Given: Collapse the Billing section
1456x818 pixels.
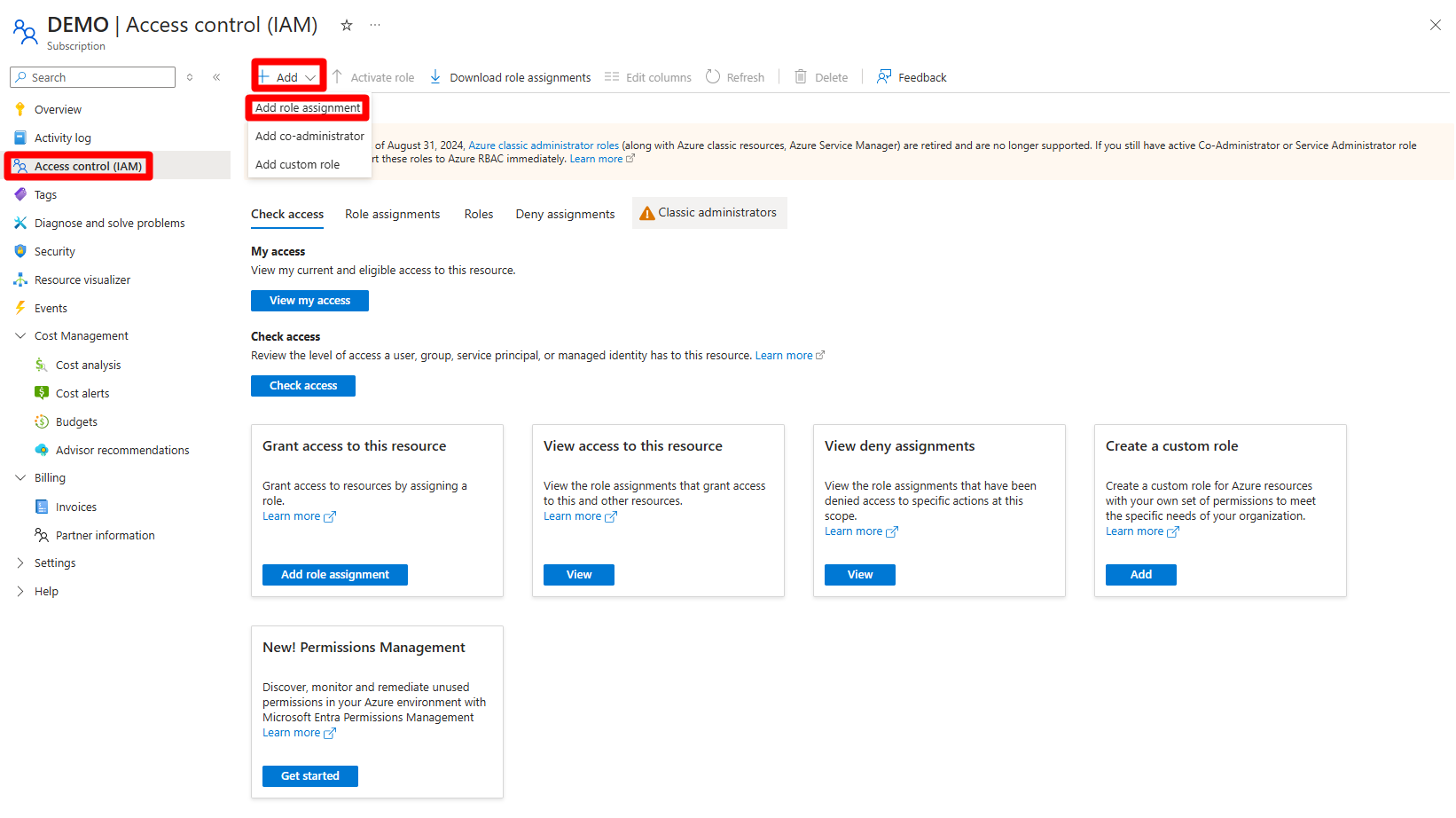Looking at the screenshot, I should (20, 477).
